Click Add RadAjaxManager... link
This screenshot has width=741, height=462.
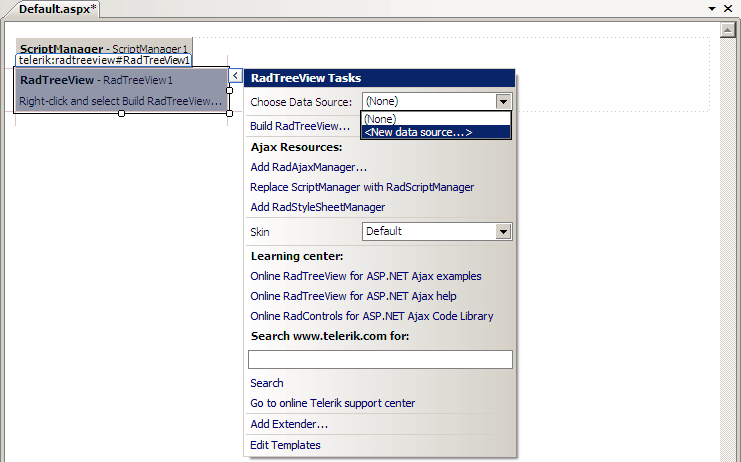309,167
